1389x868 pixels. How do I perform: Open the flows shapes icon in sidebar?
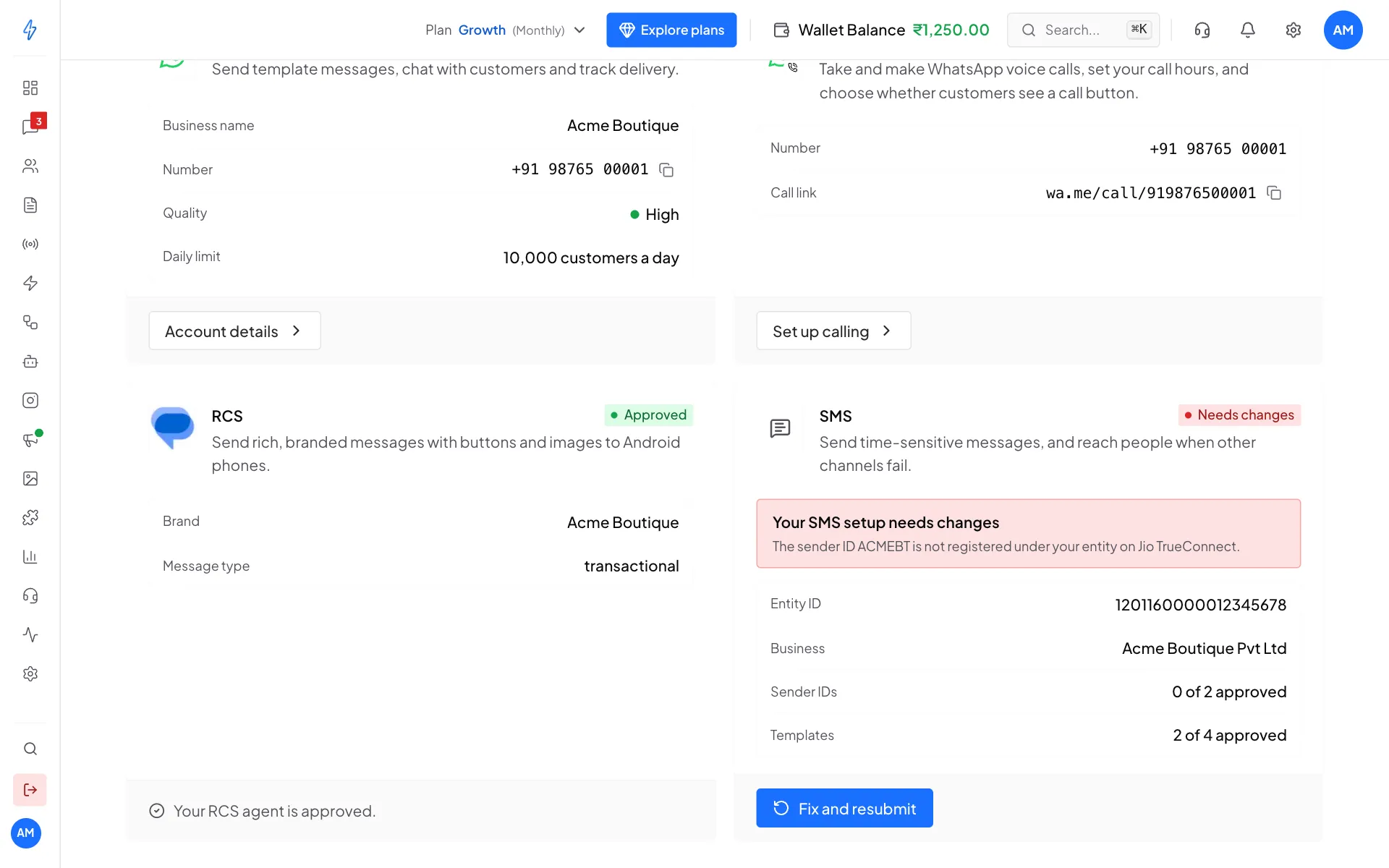(x=30, y=322)
